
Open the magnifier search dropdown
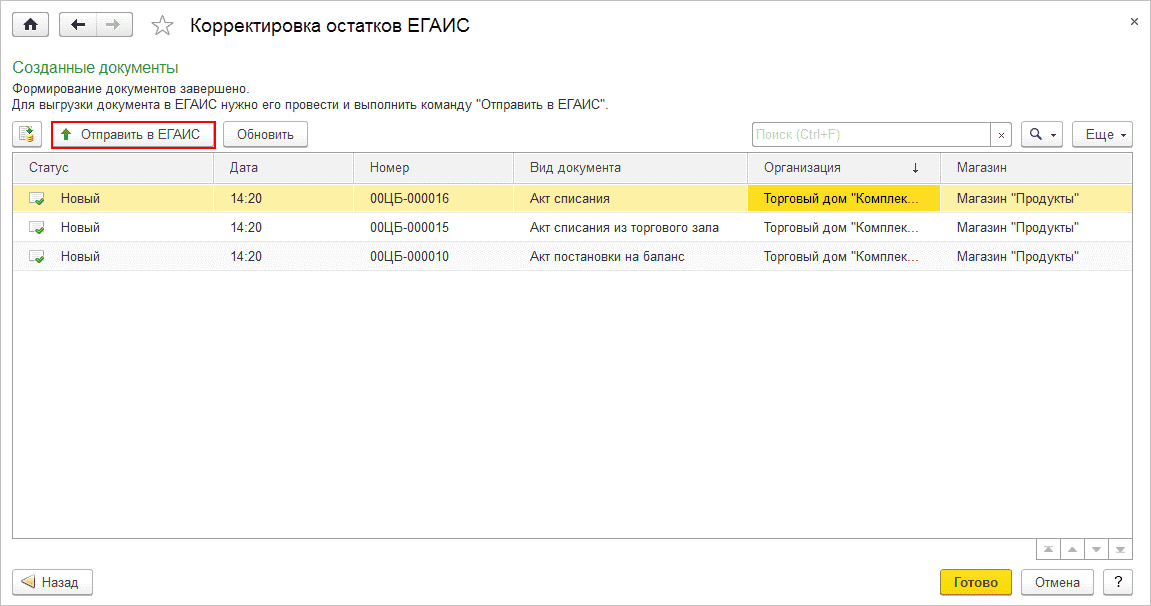[1041, 135]
